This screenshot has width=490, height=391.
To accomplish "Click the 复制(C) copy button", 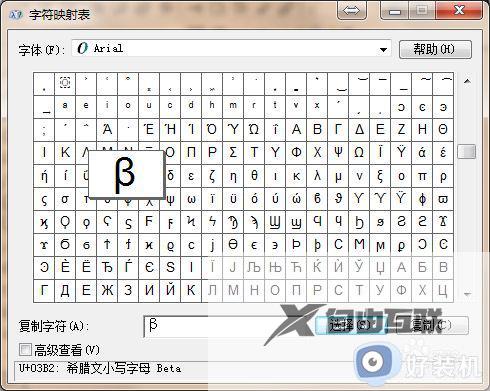I will (x=433, y=325).
